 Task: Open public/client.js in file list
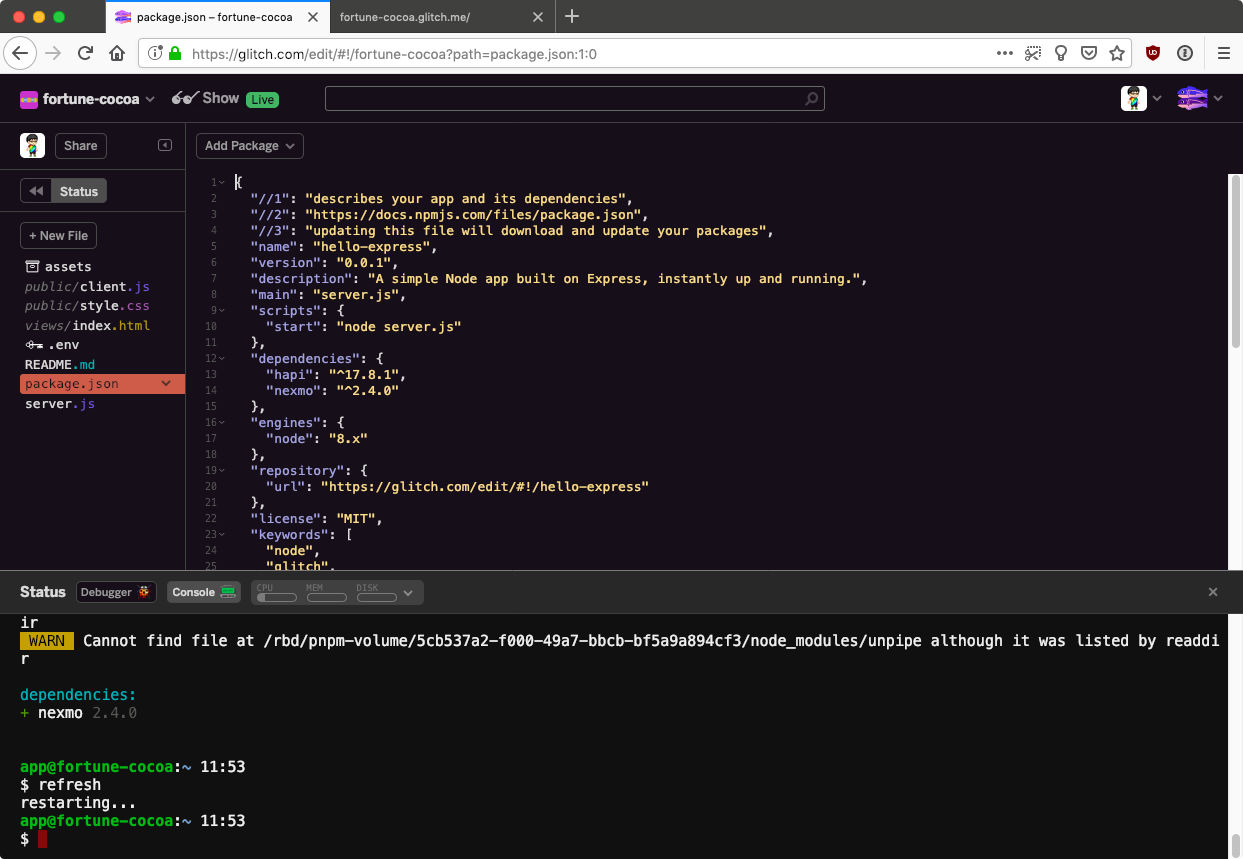[87, 286]
